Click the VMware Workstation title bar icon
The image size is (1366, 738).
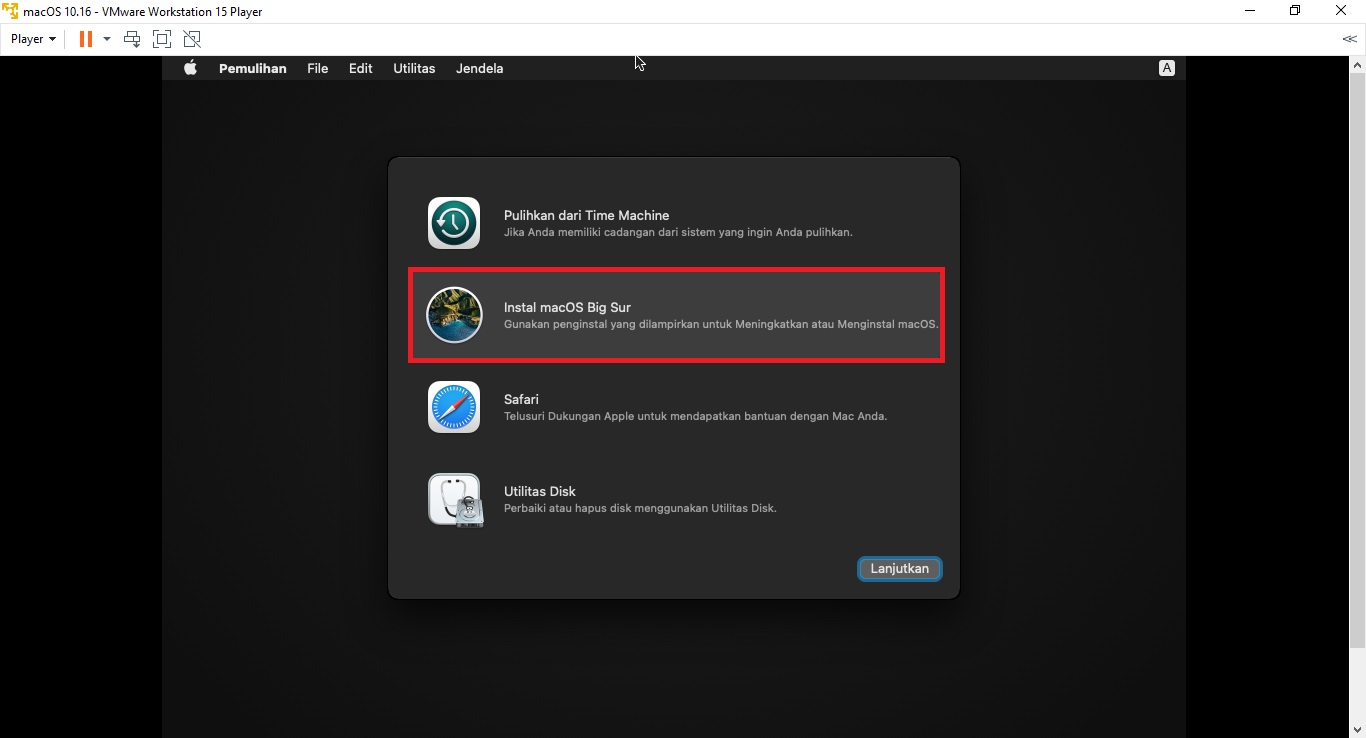point(10,11)
